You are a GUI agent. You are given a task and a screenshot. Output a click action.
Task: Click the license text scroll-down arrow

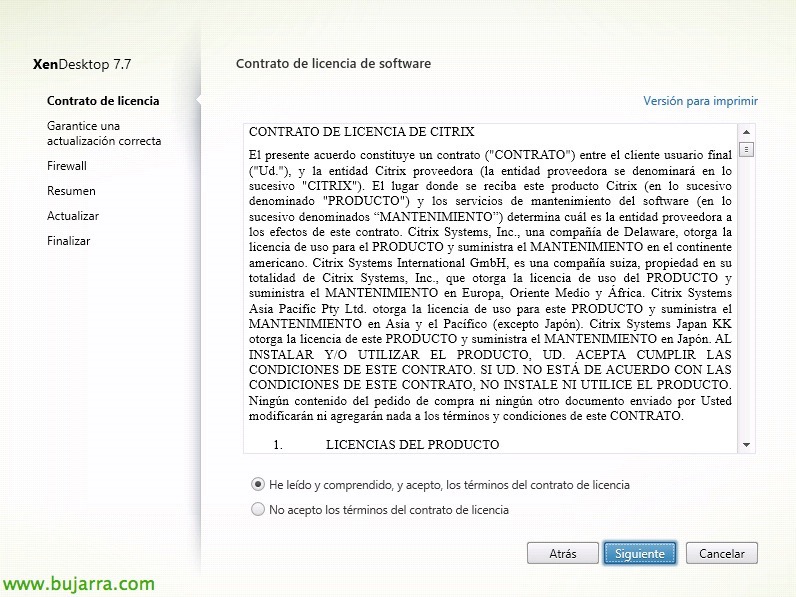point(746,445)
